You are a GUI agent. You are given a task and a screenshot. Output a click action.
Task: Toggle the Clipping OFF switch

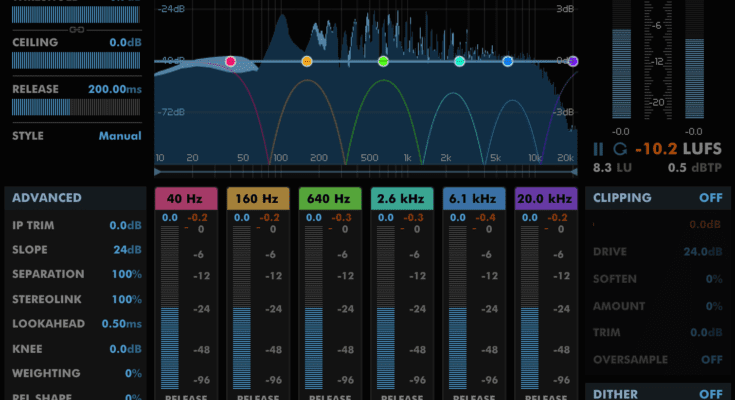click(711, 198)
